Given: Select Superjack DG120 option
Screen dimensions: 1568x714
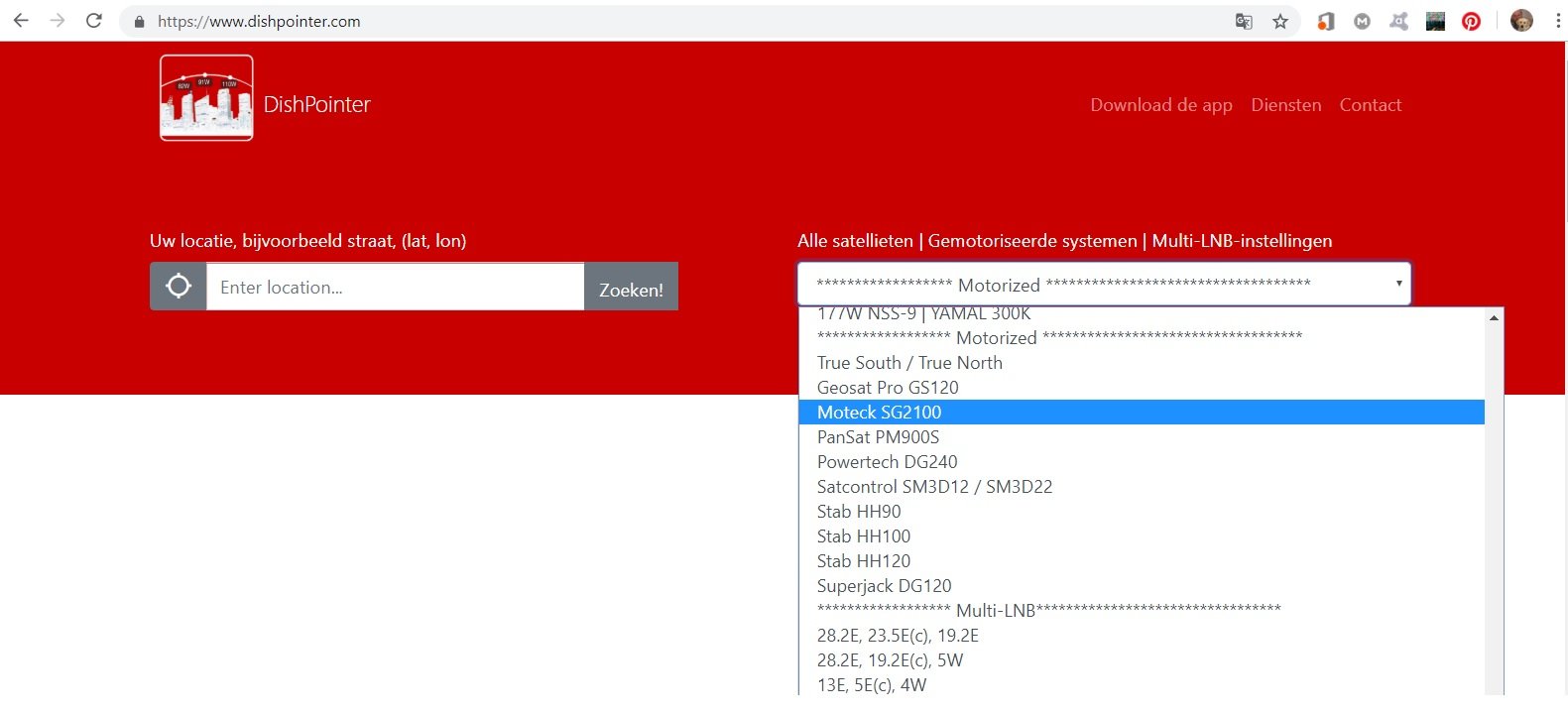Looking at the screenshot, I should pos(1142,586).
